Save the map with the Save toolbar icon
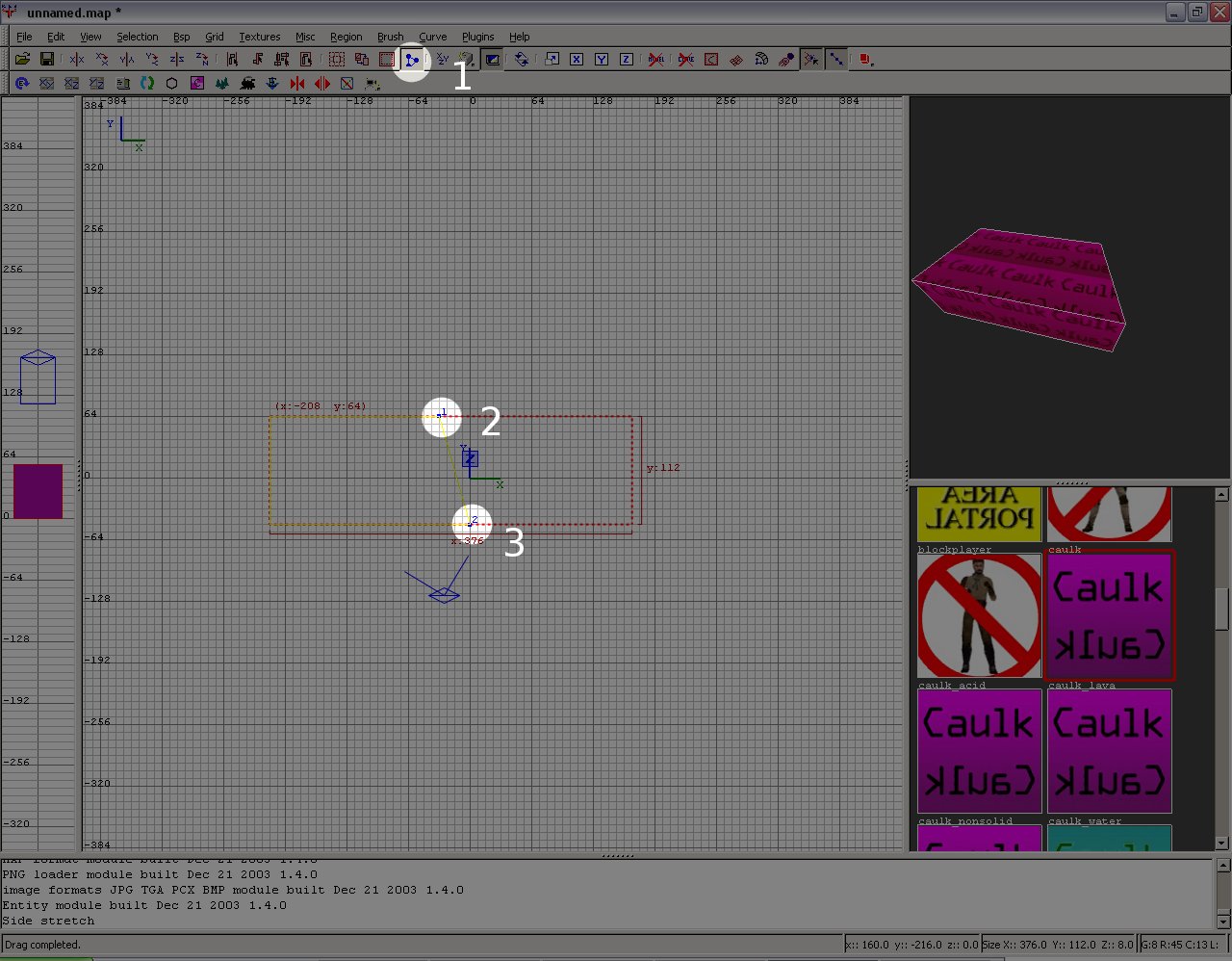Viewport: 1232px width, 961px height. (x=47, y=59)
